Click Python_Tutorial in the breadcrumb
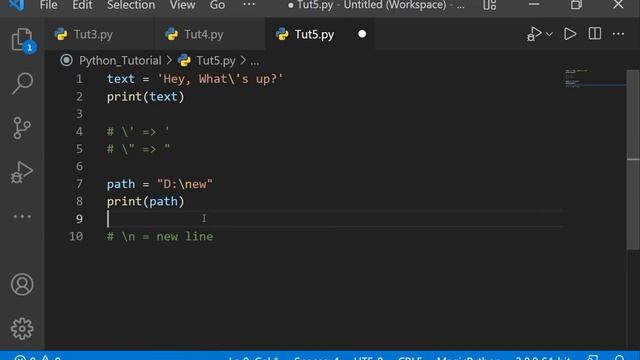Viewport: 640px width, 360px height. (120, 60)
